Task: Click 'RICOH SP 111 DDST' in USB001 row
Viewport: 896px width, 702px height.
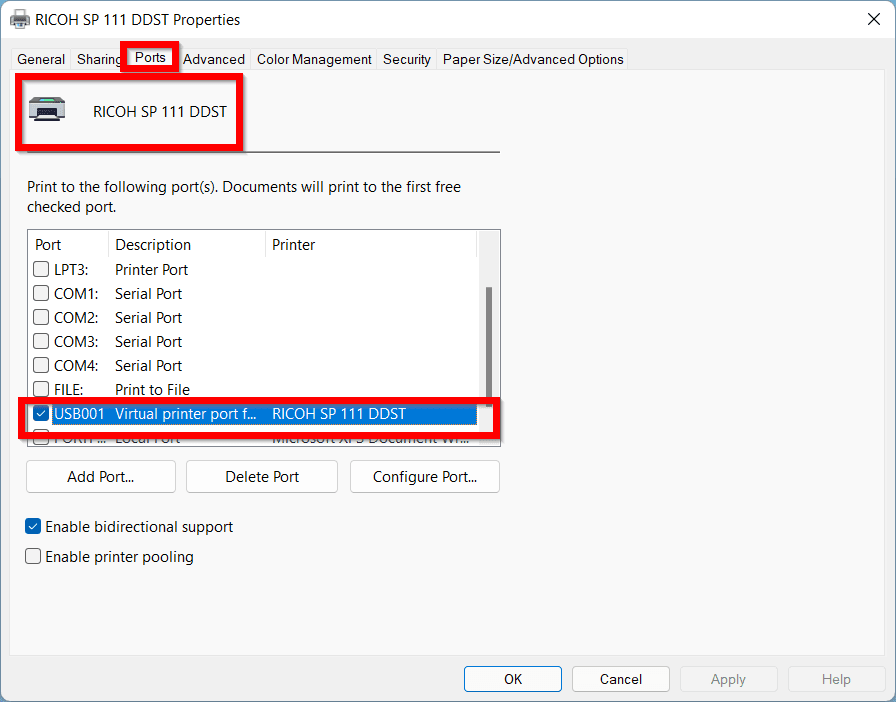Action: pyautogui.click(x=339, y=413)
